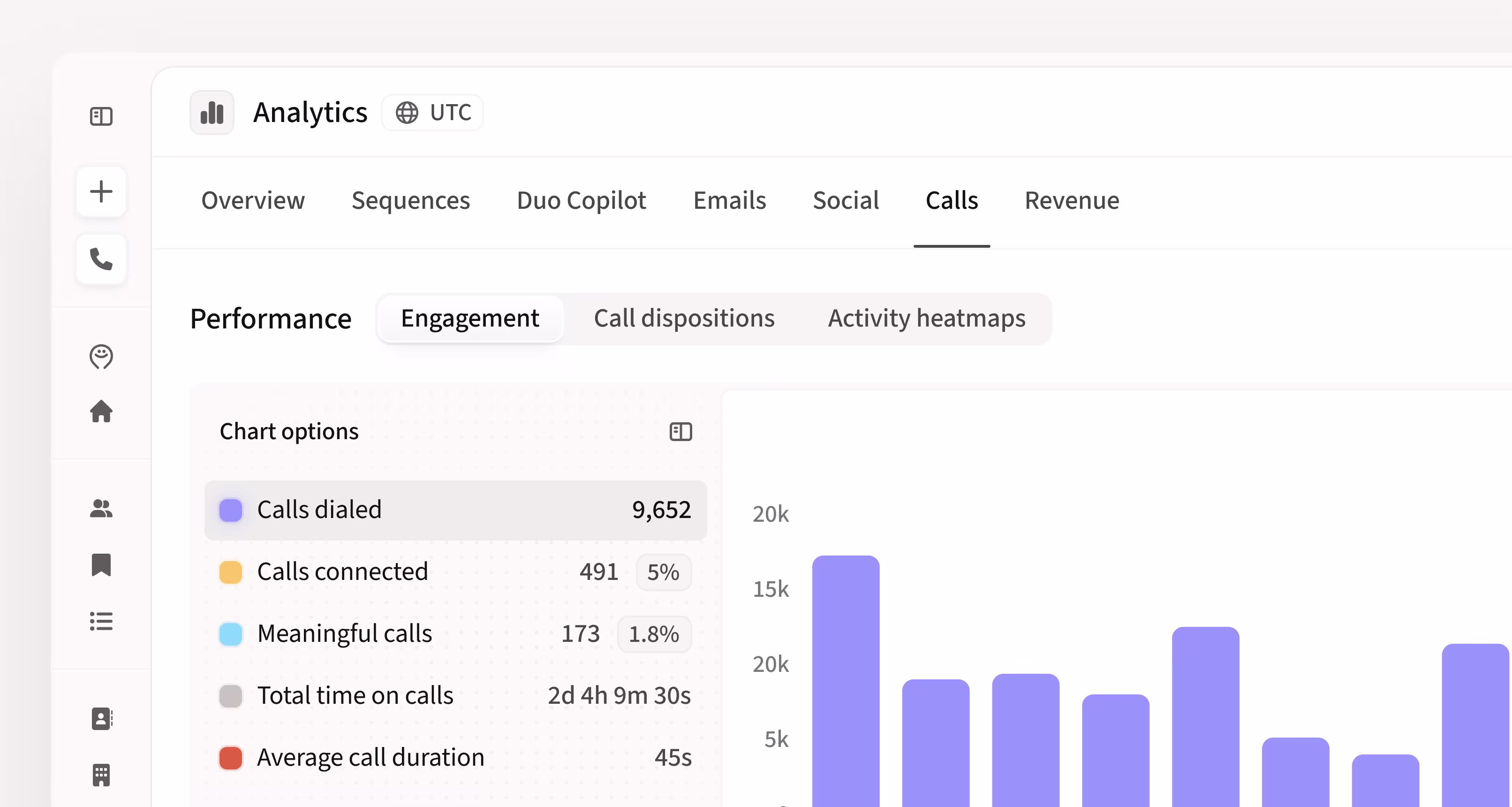Click the 45s average duration value
Viewport: 1512px width, 807px height.
673,758
